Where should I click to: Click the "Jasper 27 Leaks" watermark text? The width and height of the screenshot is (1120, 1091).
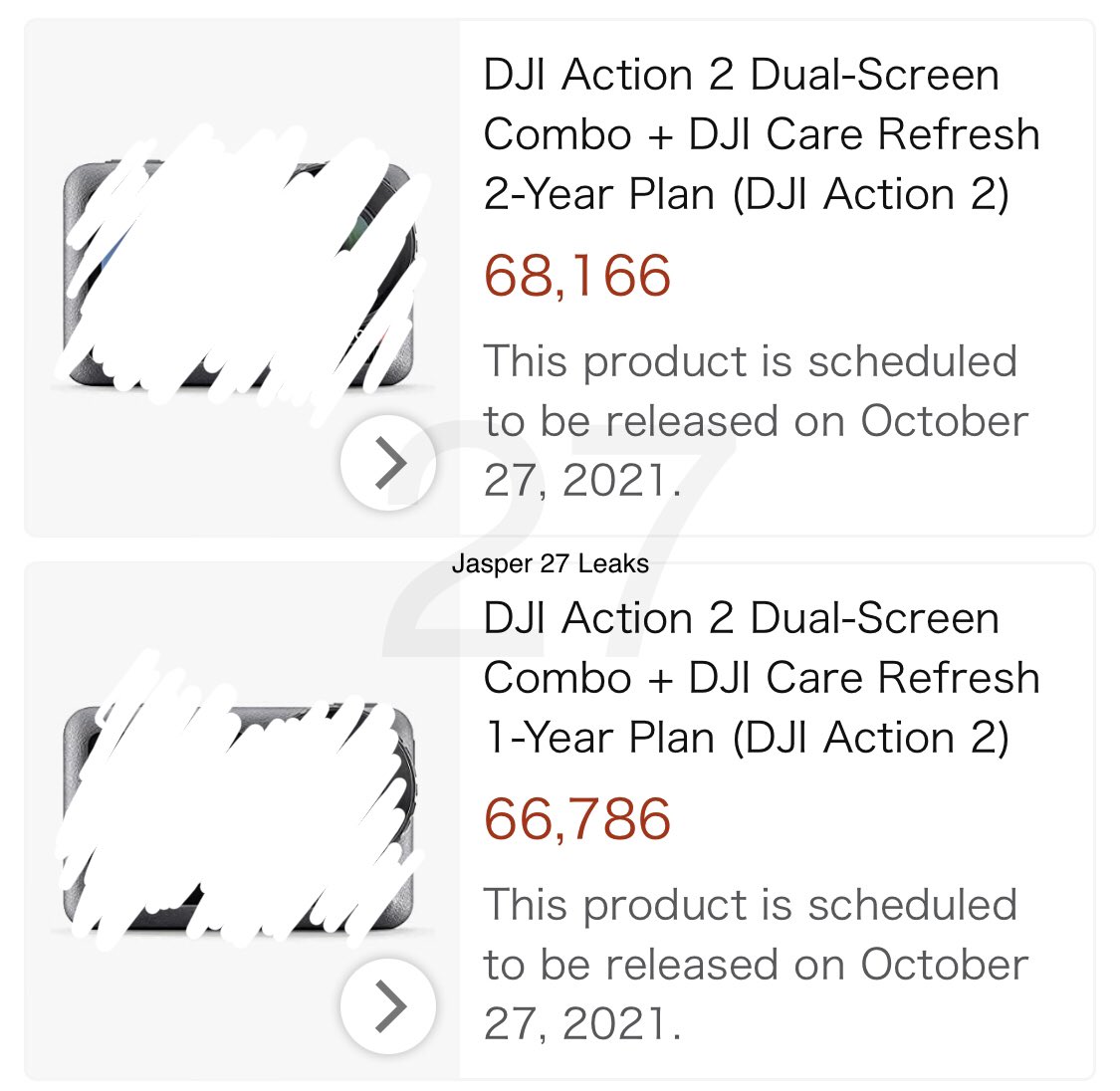(550, 564)
